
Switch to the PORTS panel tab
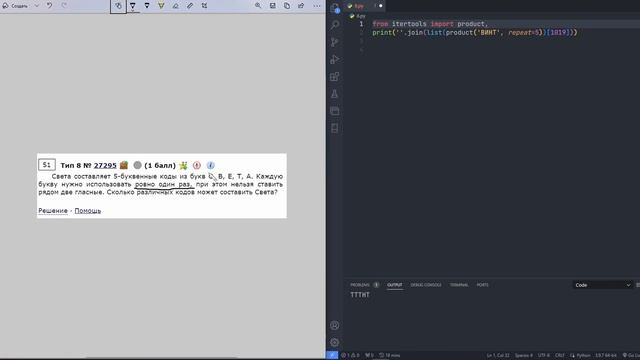(482, 285)
